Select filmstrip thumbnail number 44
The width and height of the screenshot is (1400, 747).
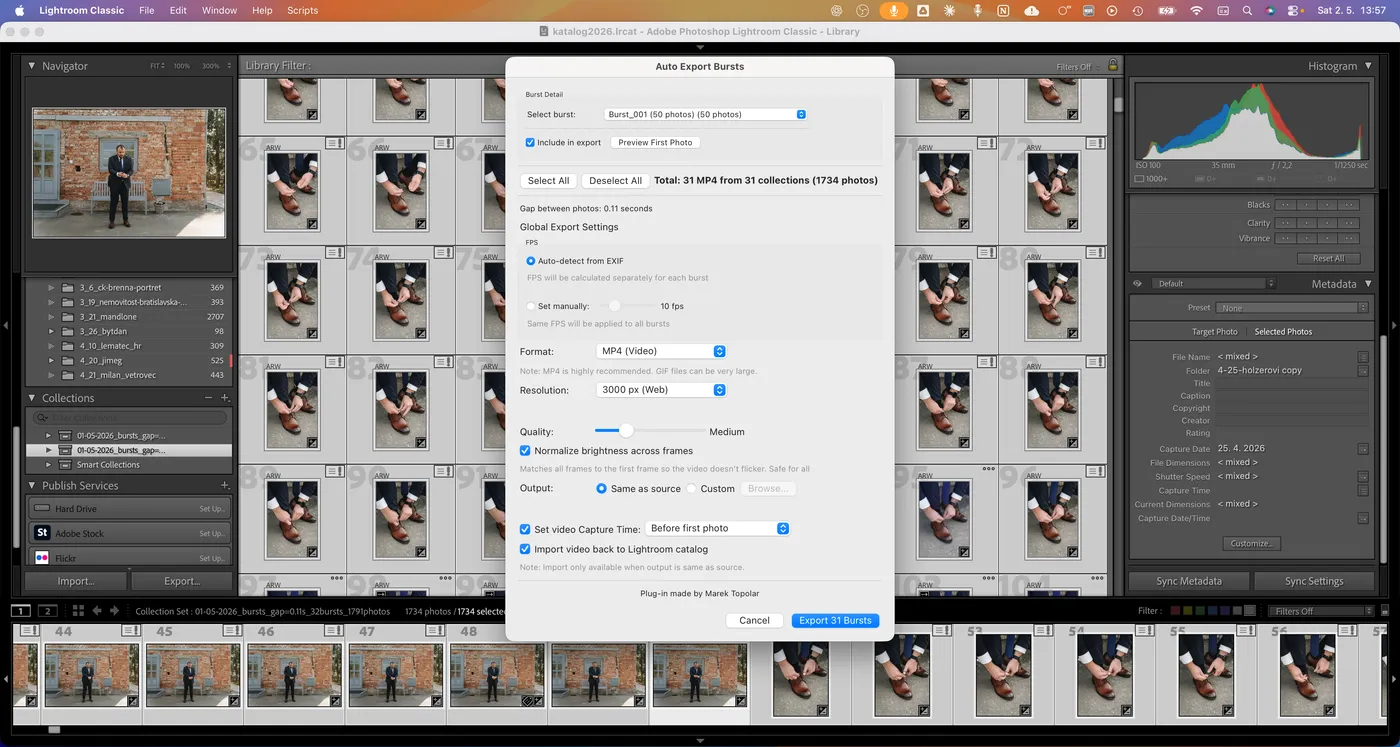click(x=92, y=675)
